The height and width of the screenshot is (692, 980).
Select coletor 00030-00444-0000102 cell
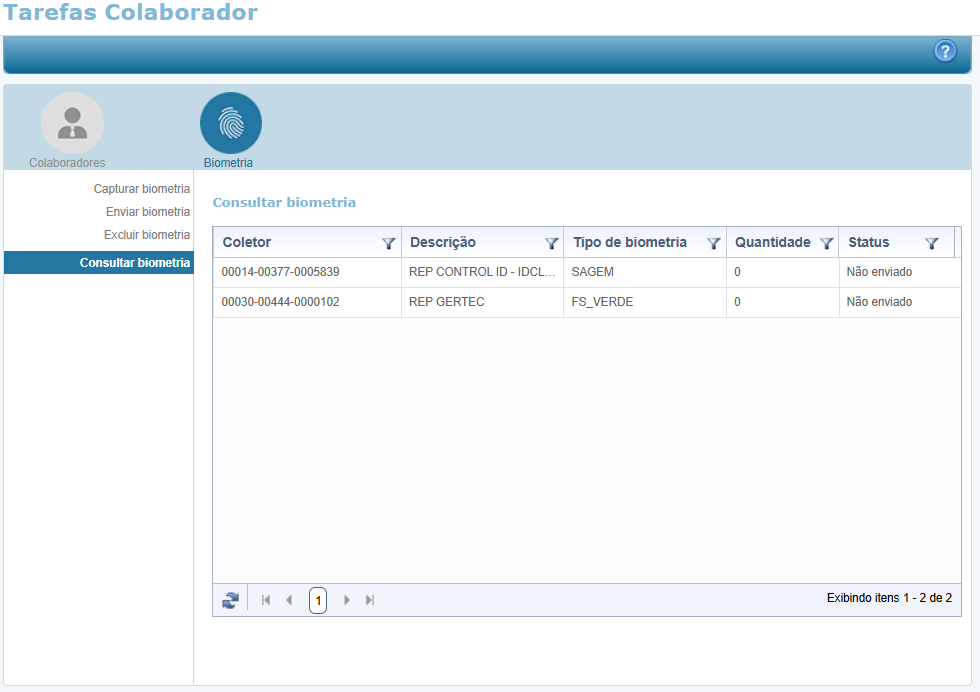308,302
